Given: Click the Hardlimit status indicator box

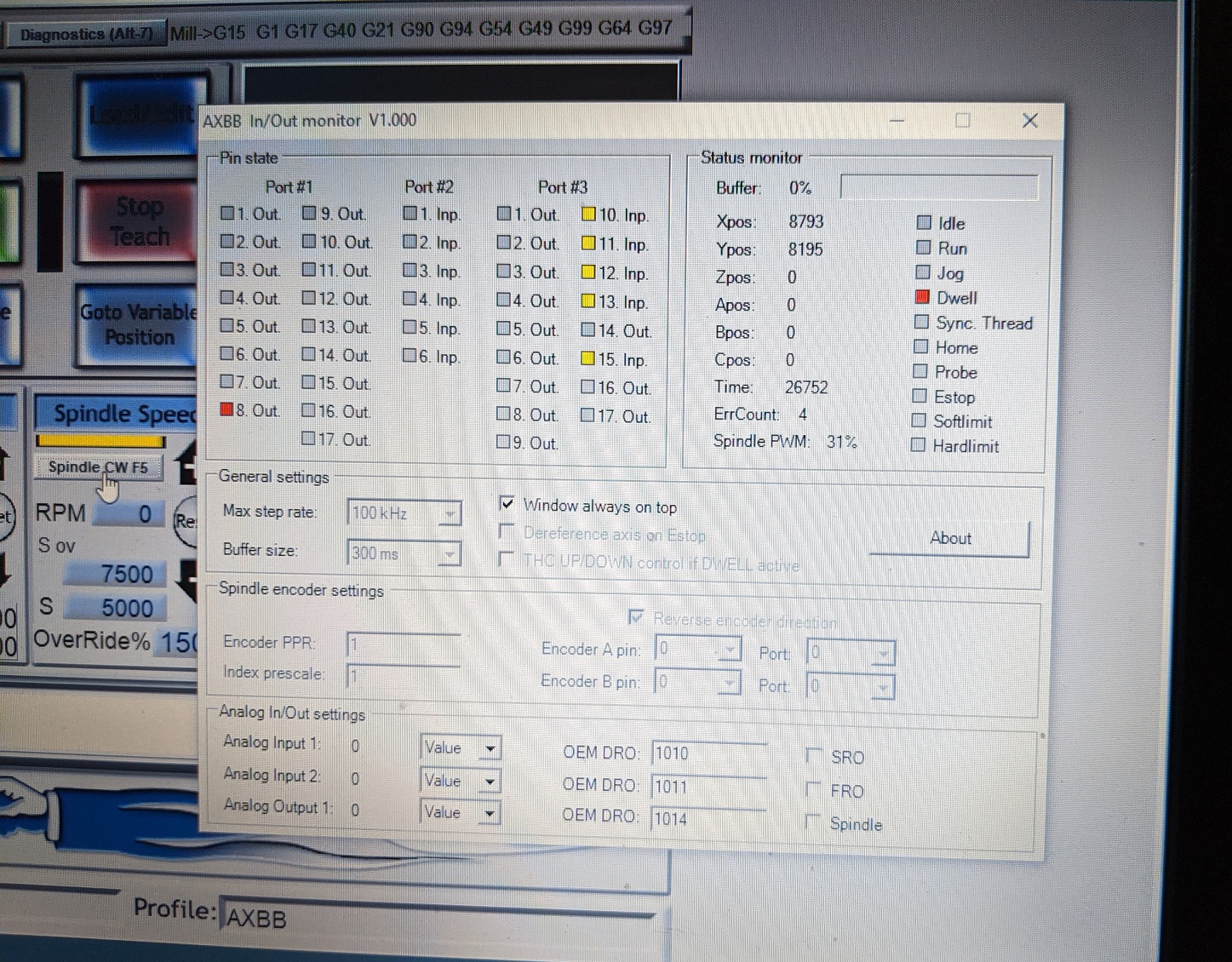Looking at the screenshot, I should point(918,444).
